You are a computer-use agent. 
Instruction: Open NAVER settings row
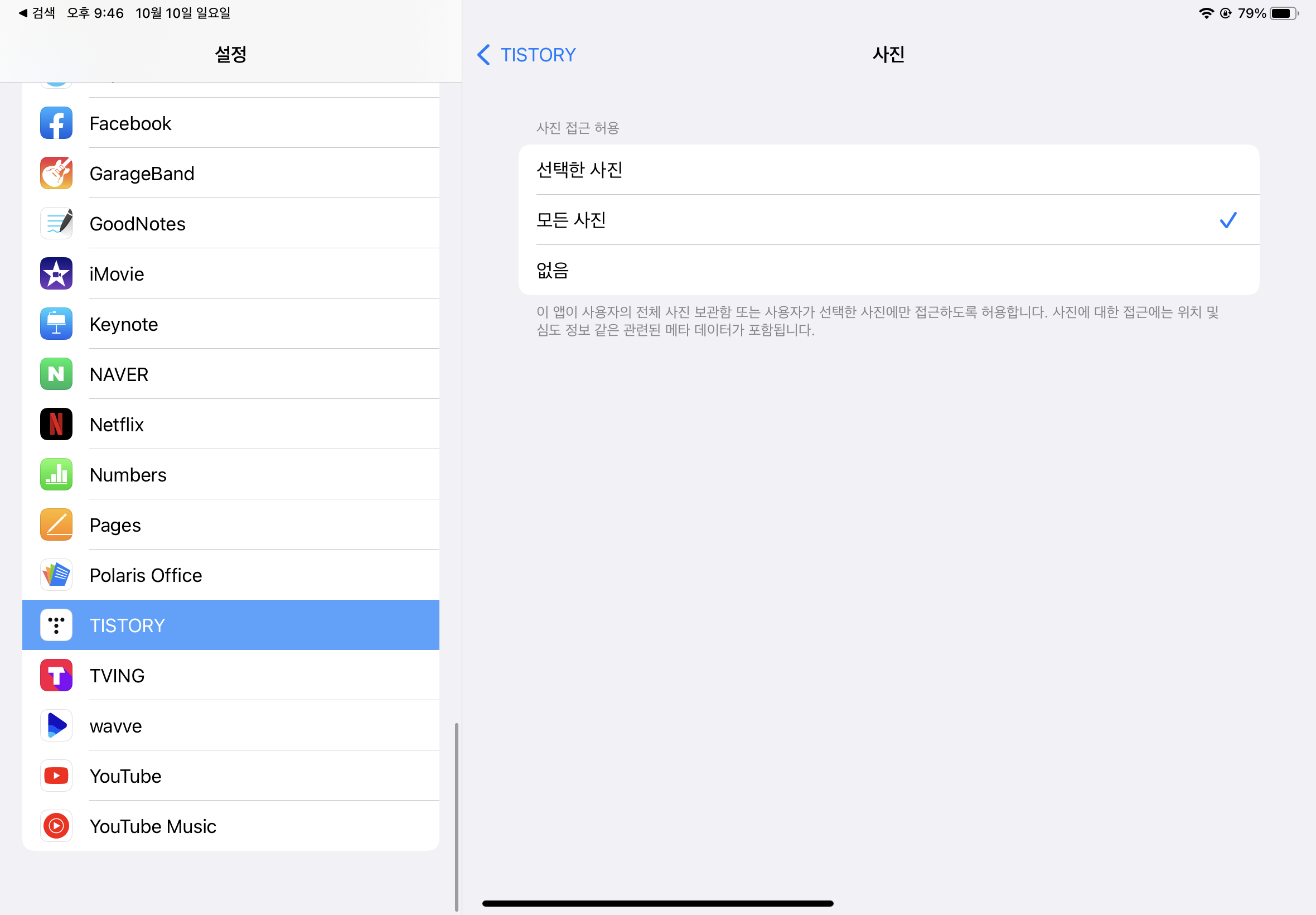tap(231, 374)
